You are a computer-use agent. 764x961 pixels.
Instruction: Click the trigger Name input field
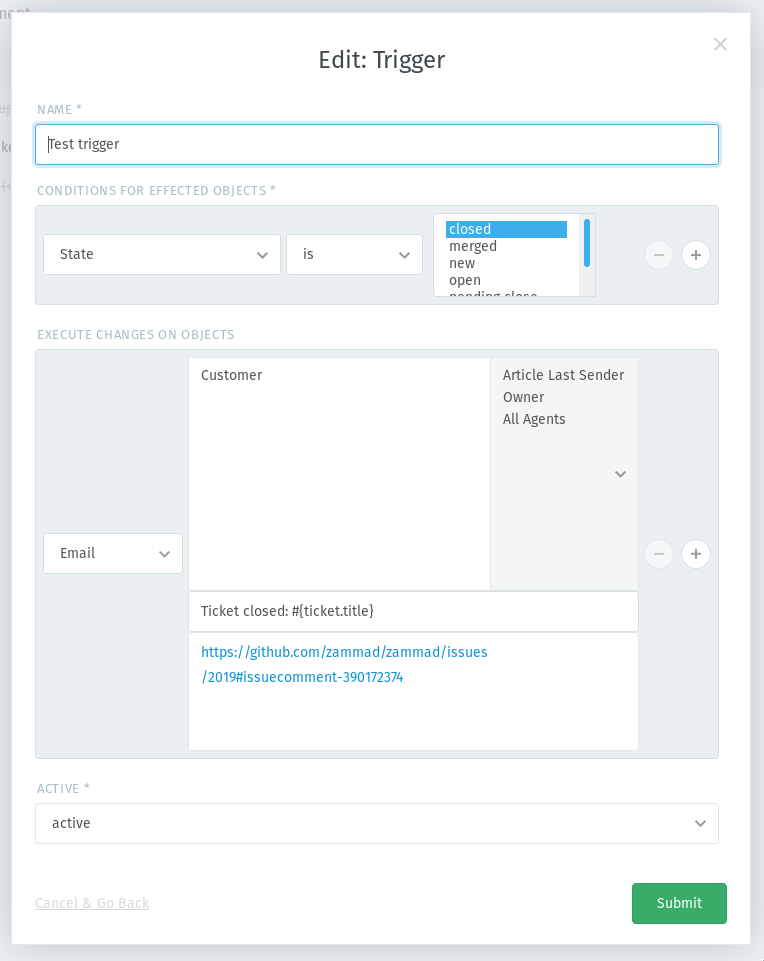(x=377, y=144)
